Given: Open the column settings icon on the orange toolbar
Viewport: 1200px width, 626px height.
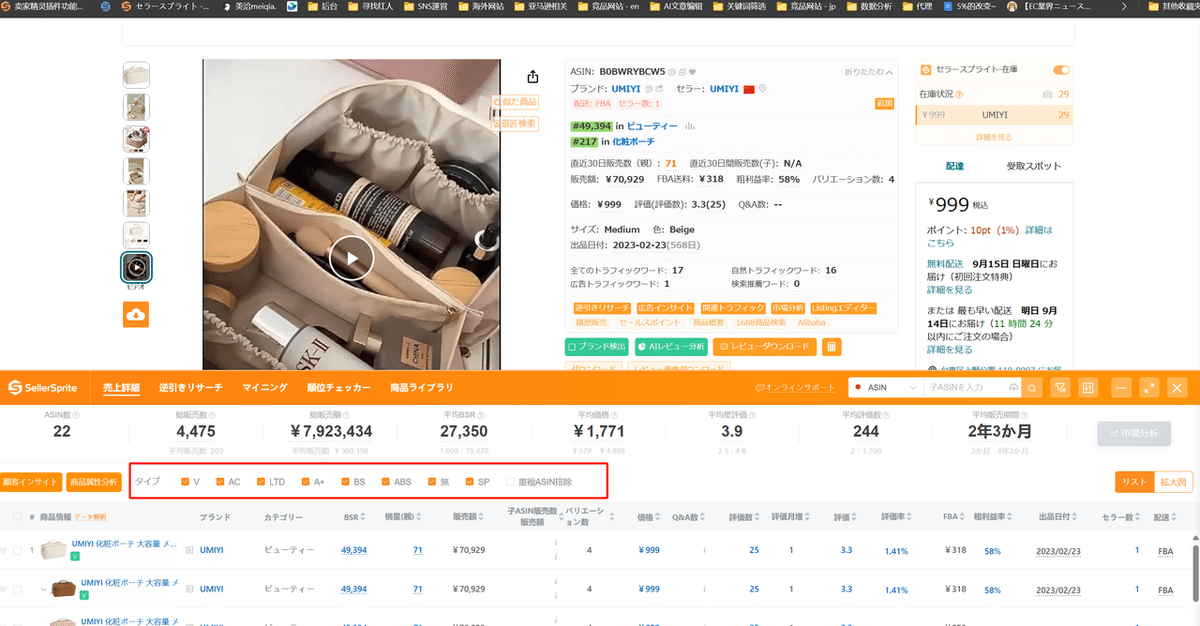Looking at the screenshot, I should point(1087,387).
